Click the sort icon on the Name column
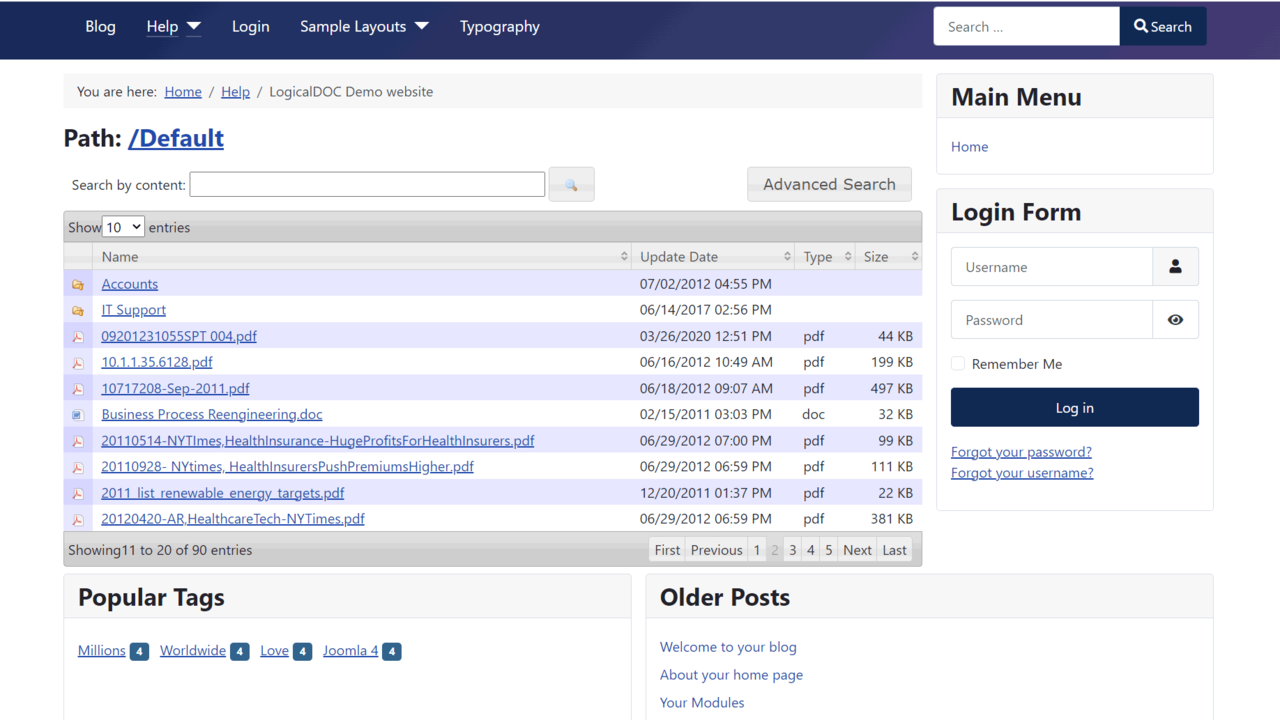 coord(625,256)
